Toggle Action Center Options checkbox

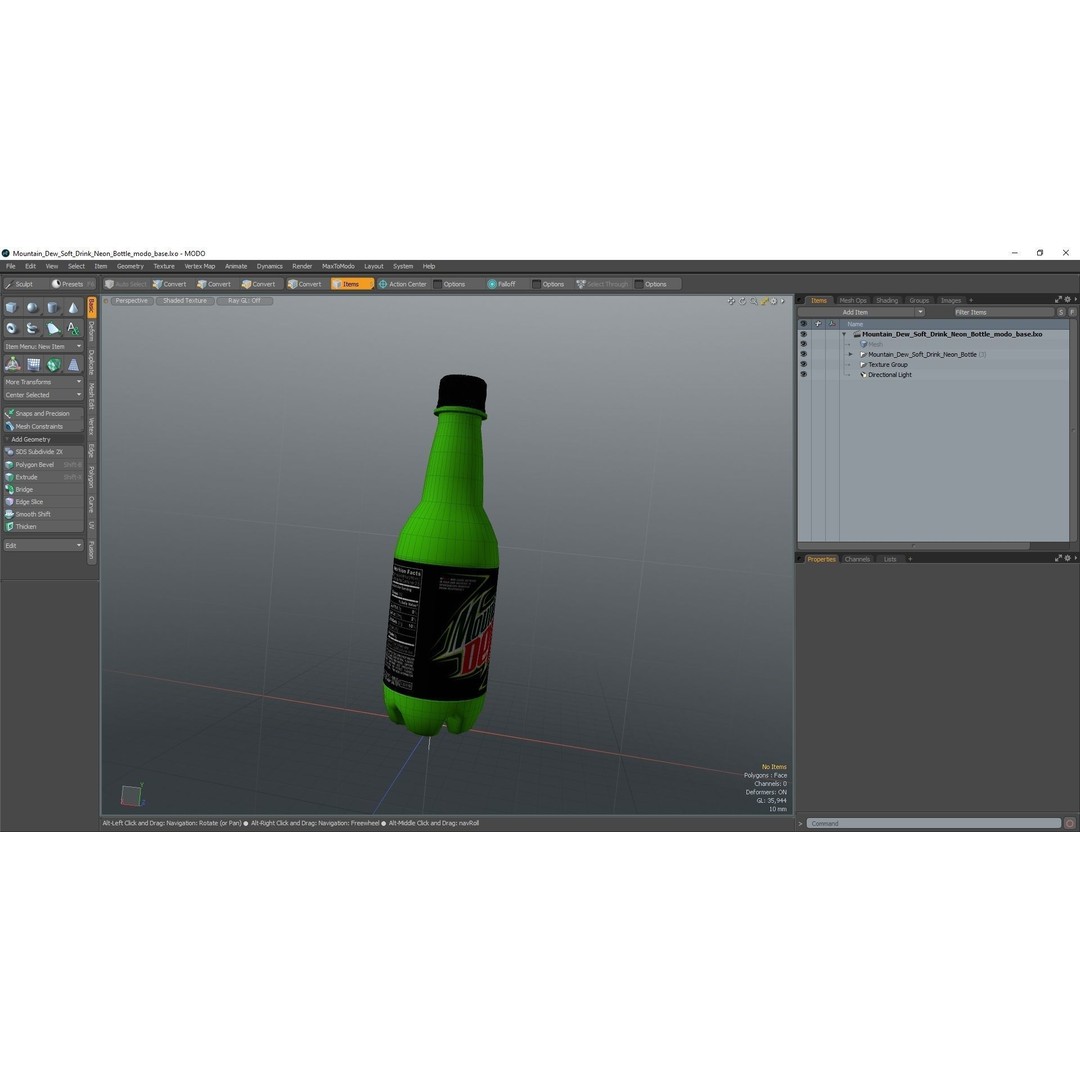[x=437, y=284]
